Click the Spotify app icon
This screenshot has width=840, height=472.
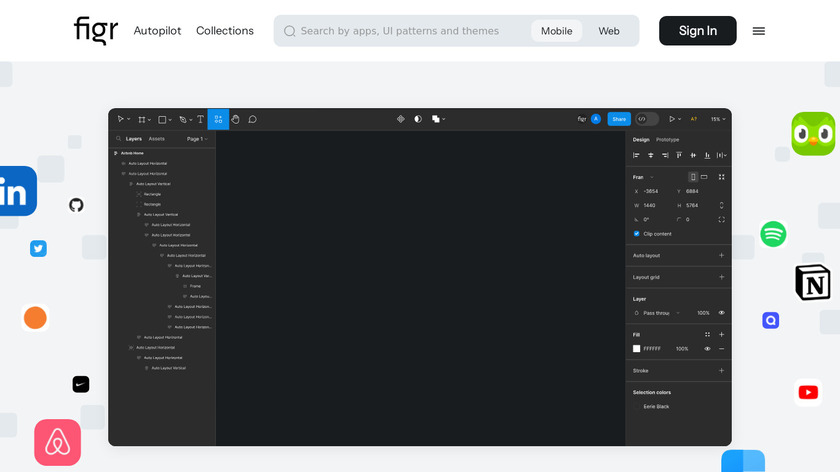tap(772, 234)
